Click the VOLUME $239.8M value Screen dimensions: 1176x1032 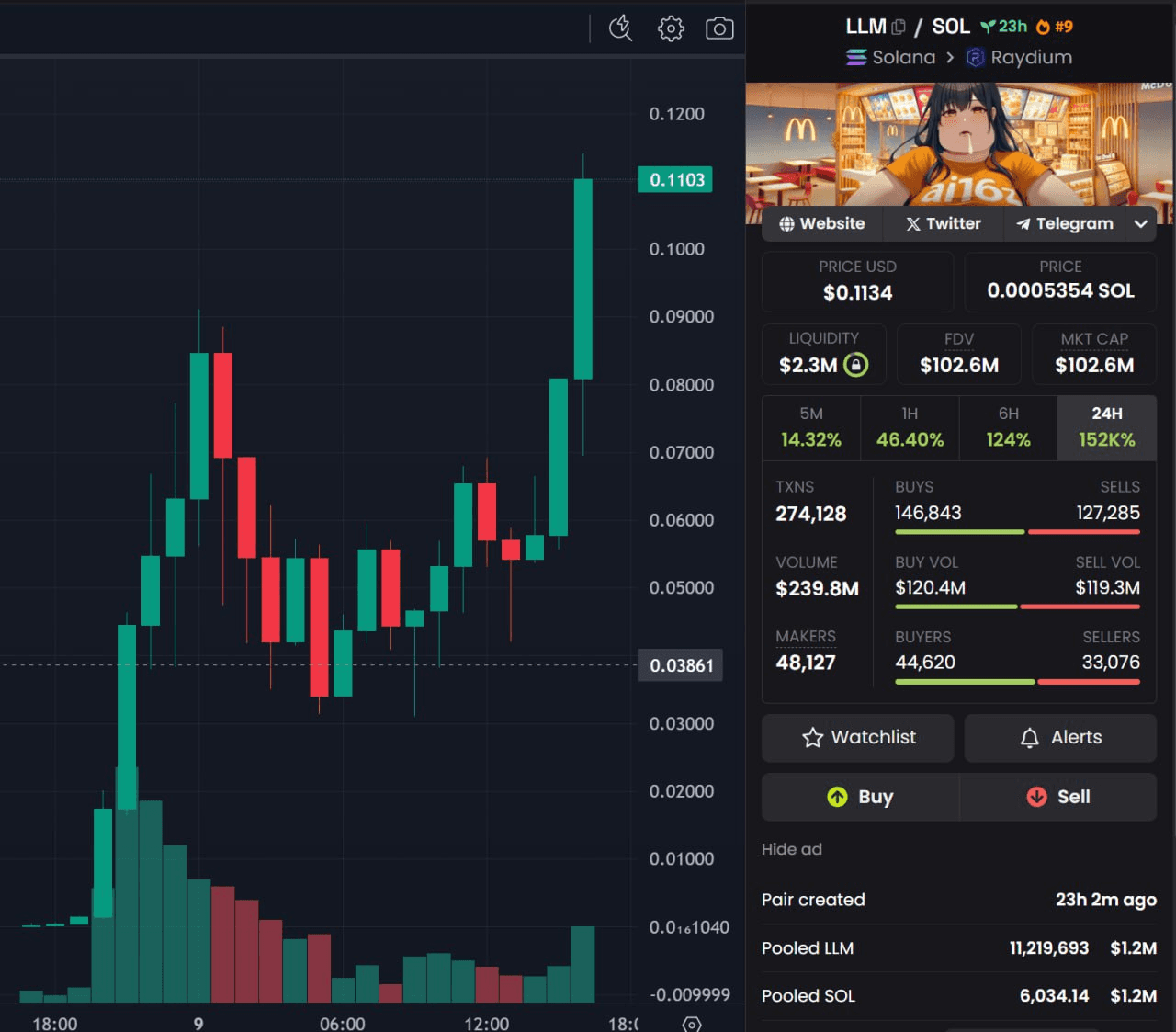point(817,588)
